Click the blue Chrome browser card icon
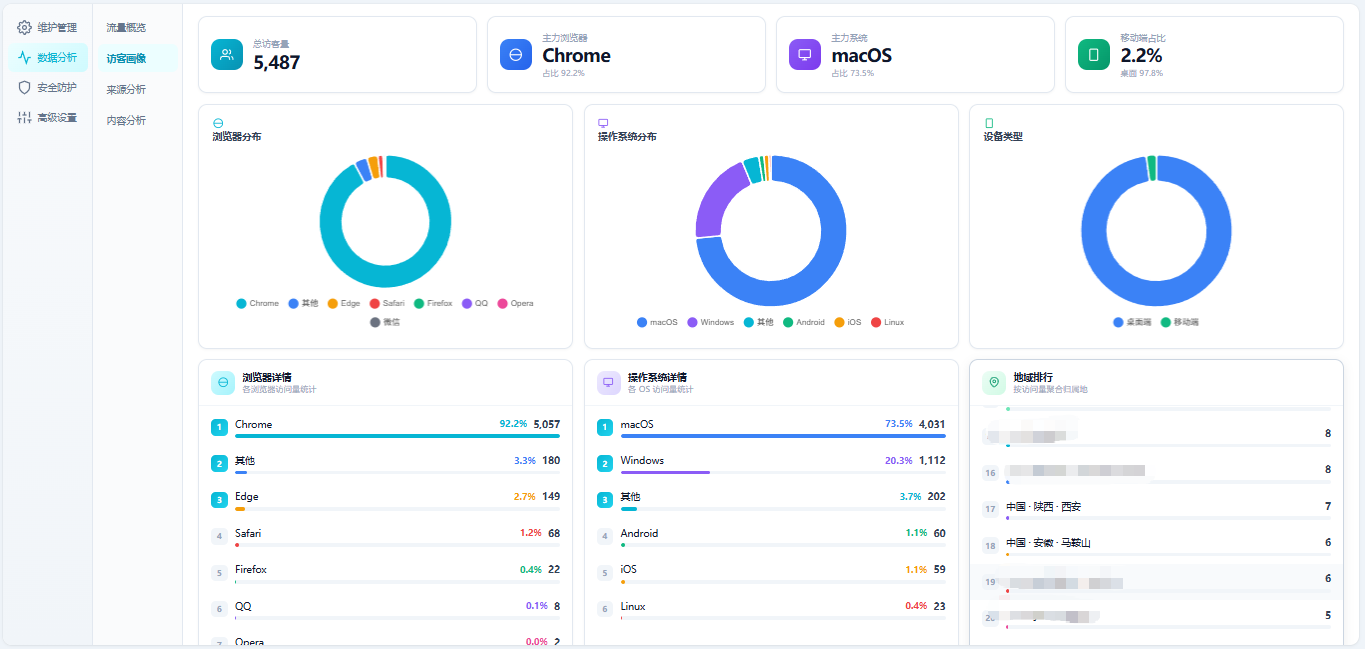This screenshot has height=649, width=1365. [x=516, y=54]
